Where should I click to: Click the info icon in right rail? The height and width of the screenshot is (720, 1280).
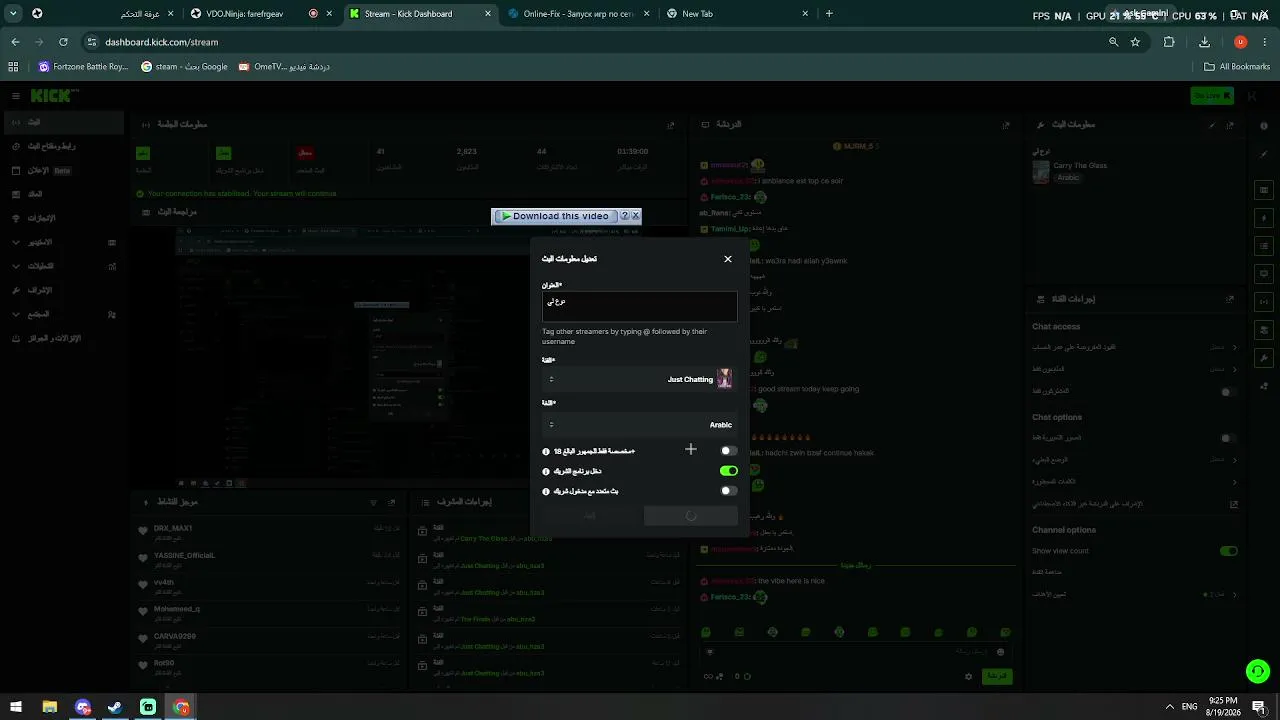pos(1264,125)
